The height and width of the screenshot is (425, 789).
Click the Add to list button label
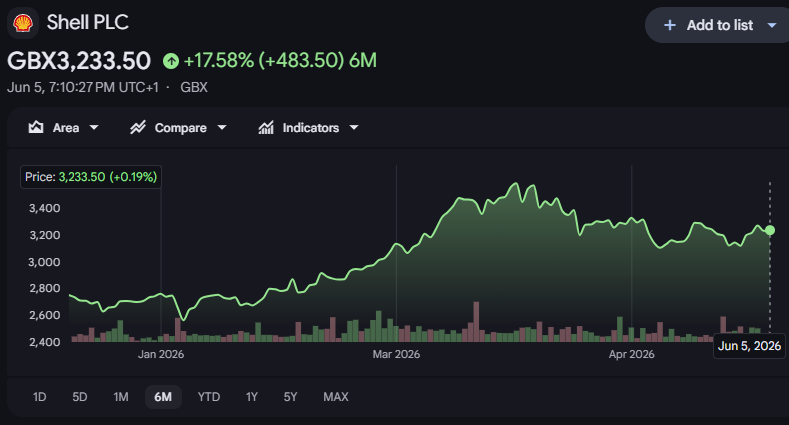click(720, 25)
